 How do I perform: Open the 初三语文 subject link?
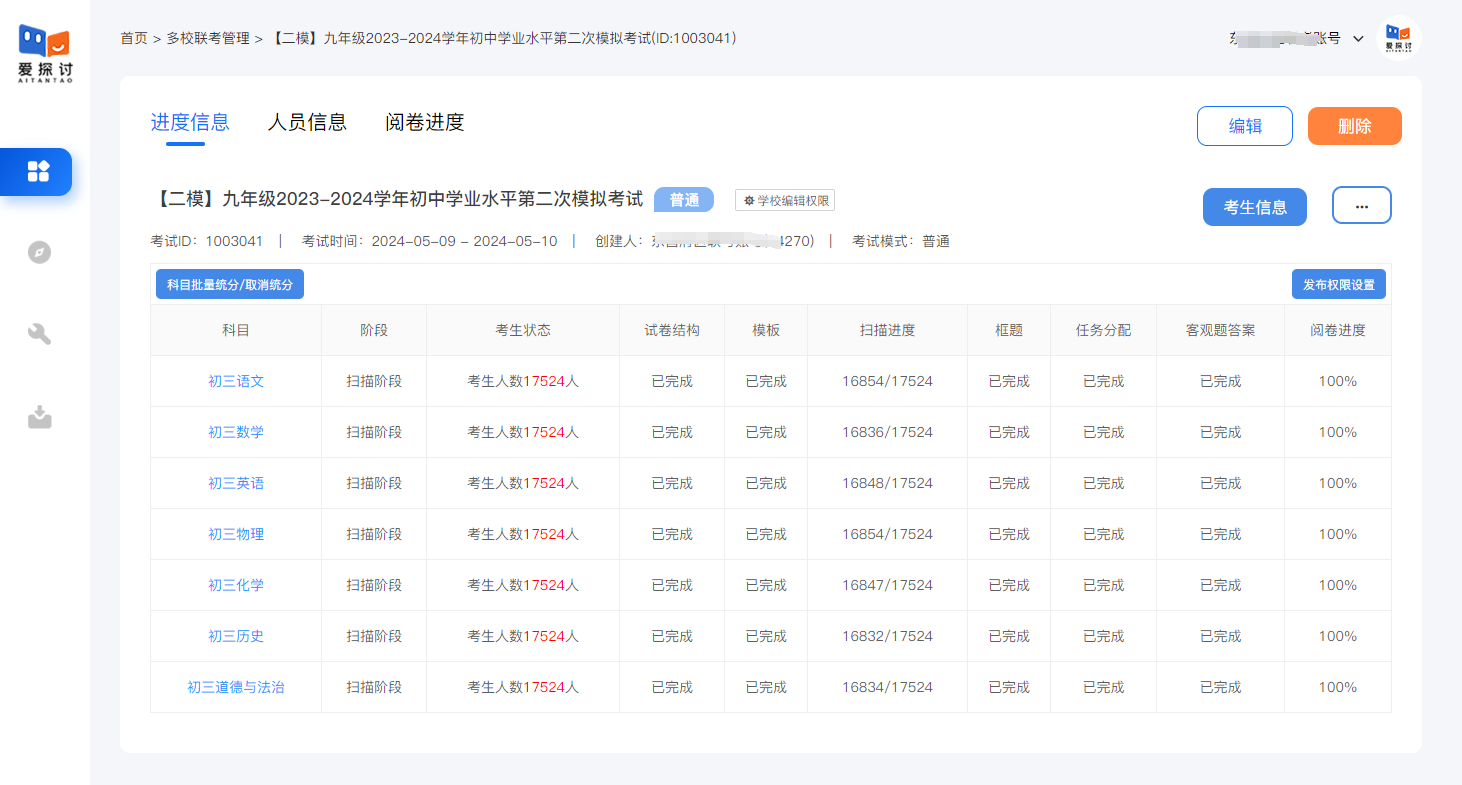(x=236, y=381)
